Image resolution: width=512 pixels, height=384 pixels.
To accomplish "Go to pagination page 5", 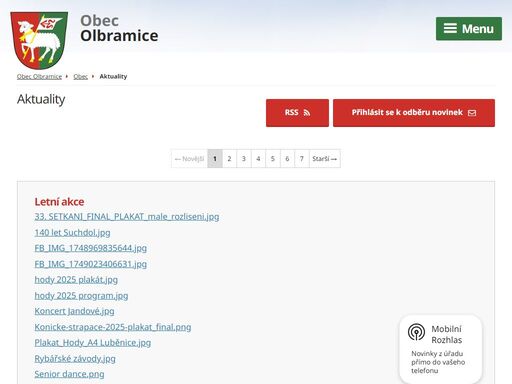I will [273, 159].
